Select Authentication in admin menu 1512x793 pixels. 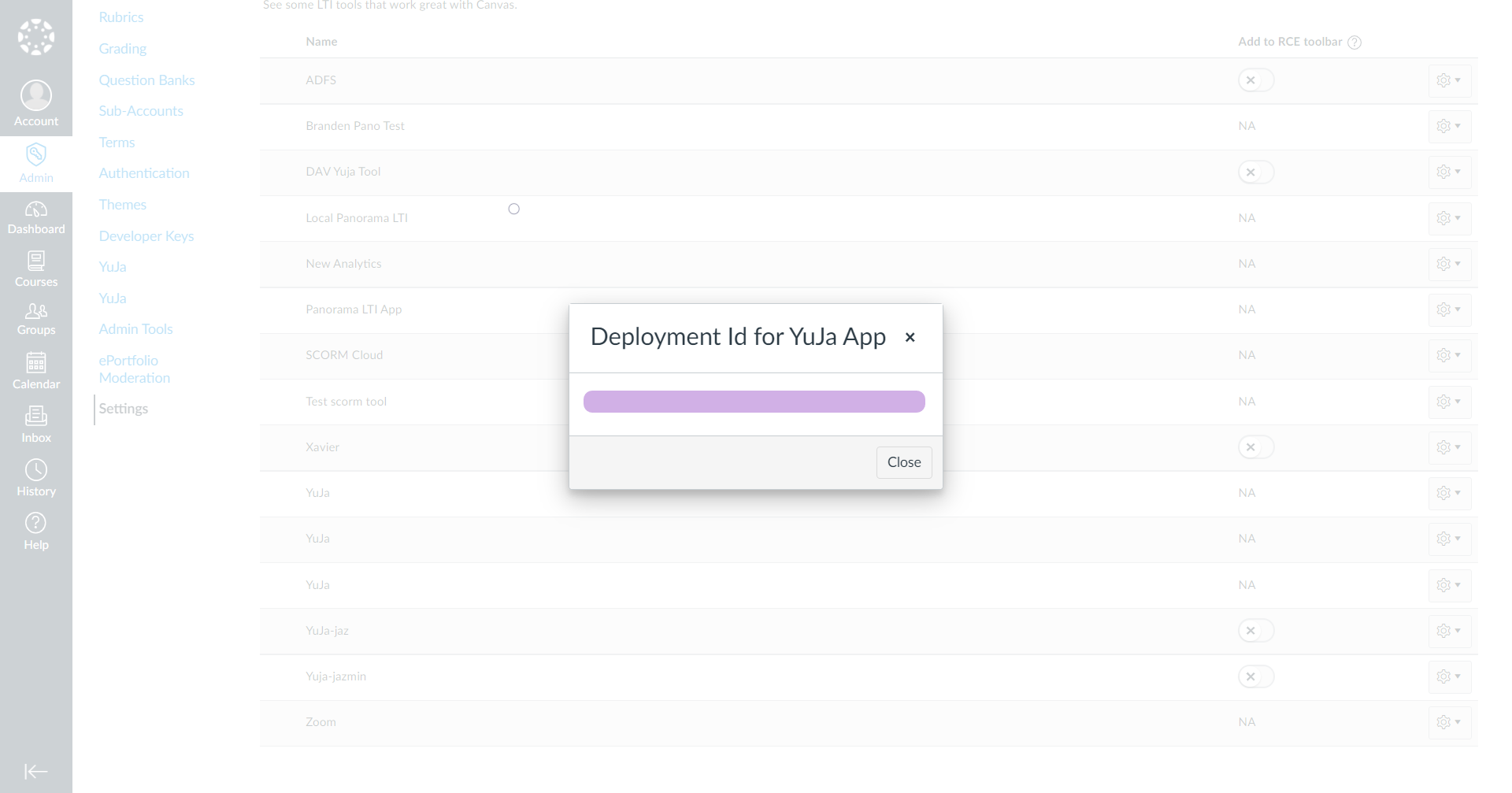(144, 173)
